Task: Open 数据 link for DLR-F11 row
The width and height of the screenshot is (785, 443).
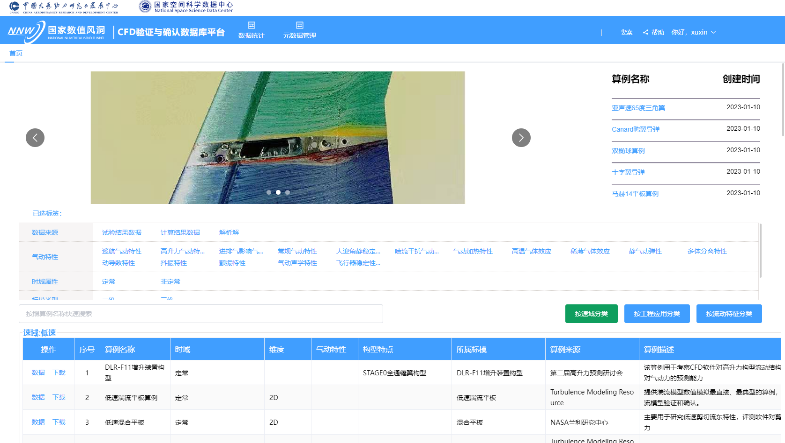Action: coord(38,372)
